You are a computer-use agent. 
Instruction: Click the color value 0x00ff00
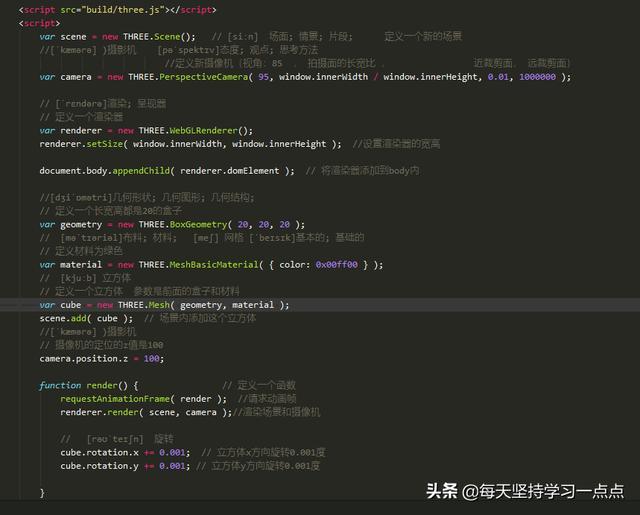336,265
